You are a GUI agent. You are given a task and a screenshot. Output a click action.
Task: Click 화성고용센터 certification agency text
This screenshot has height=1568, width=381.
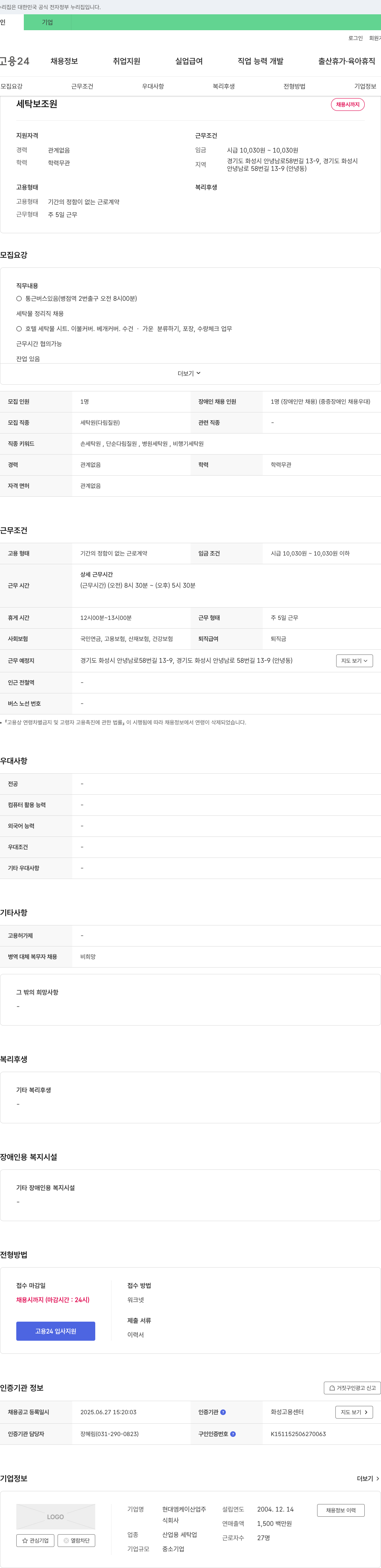tap(287, 1412)
